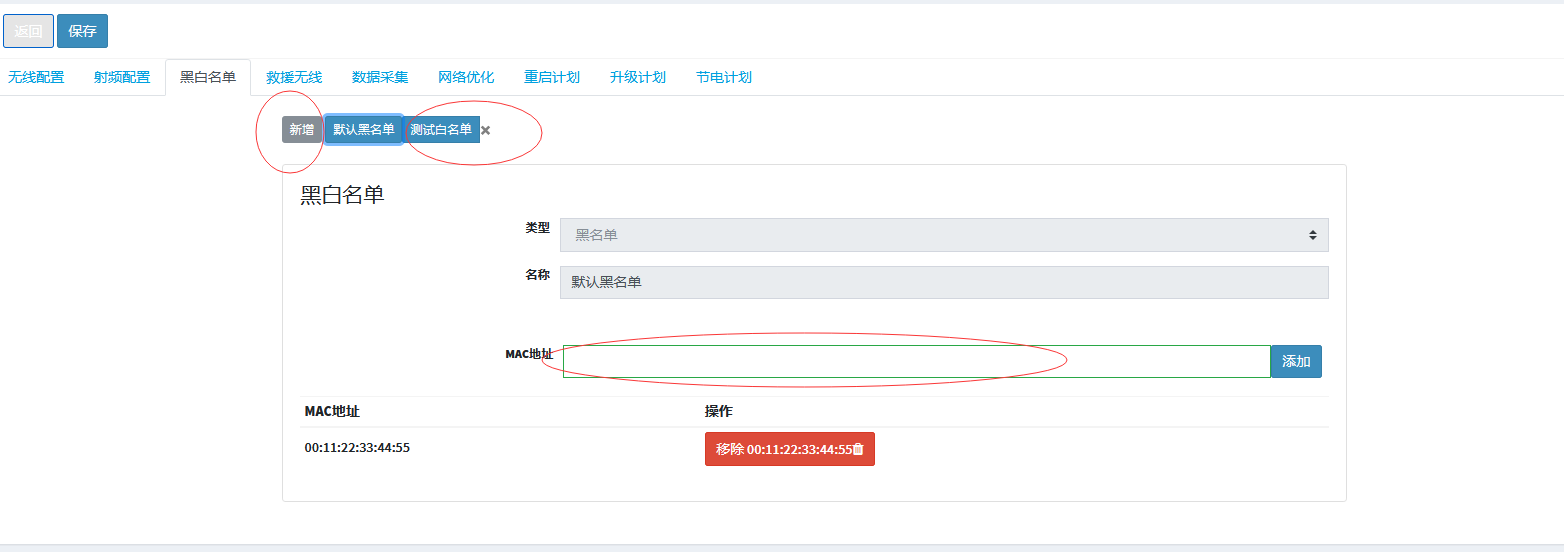The image size is (1564, 552).
Task: Open the 无线配置 tab
Action: click(36, 77)
